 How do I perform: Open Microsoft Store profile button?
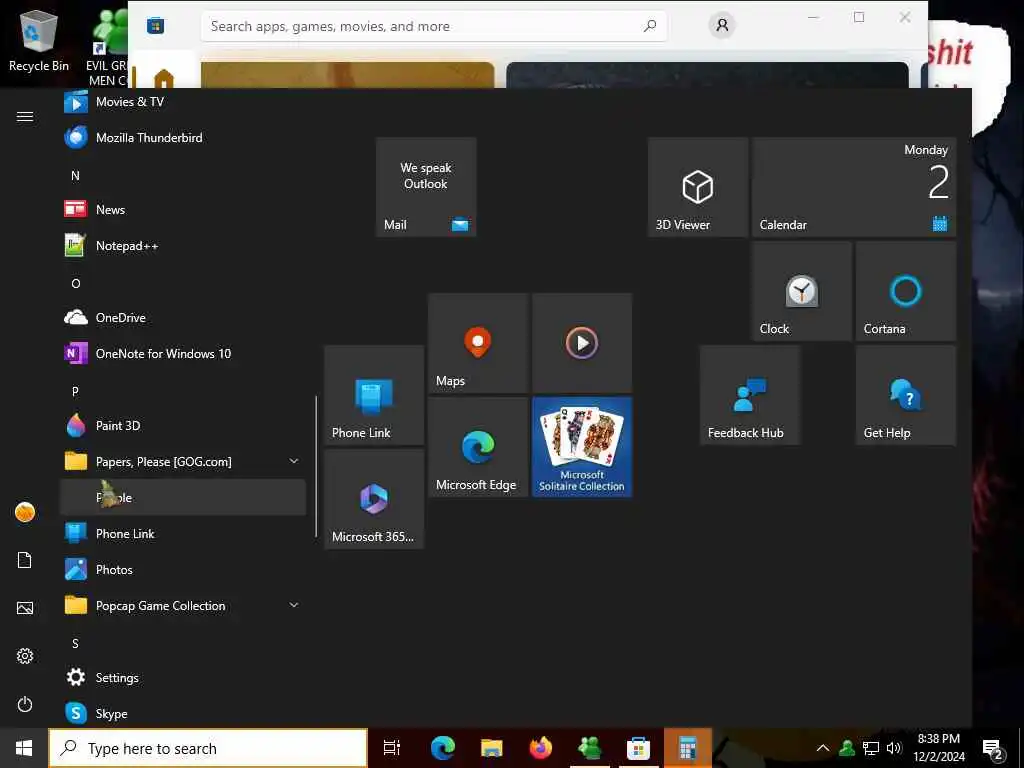pos(722,25)
